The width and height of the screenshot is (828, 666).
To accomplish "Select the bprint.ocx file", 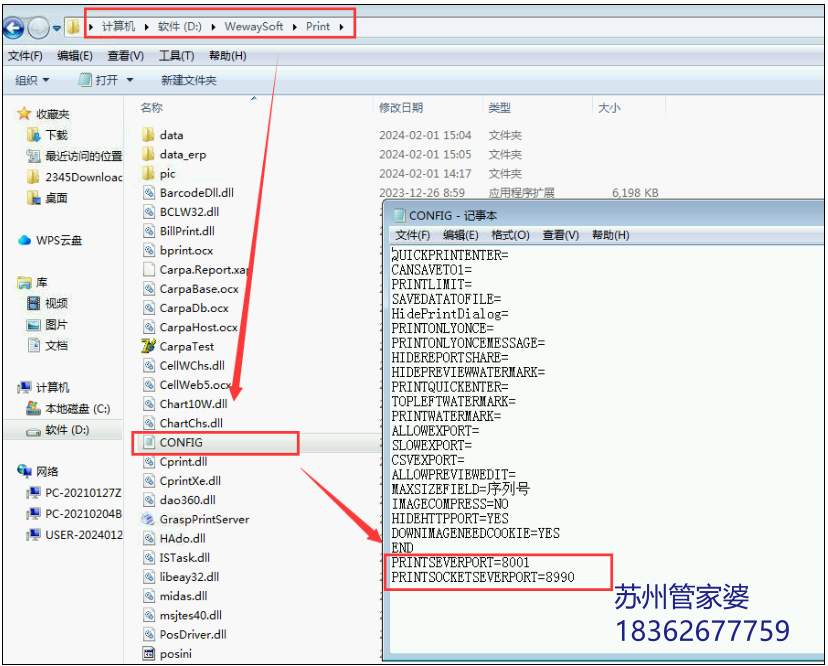I will [x=188, y=250].
